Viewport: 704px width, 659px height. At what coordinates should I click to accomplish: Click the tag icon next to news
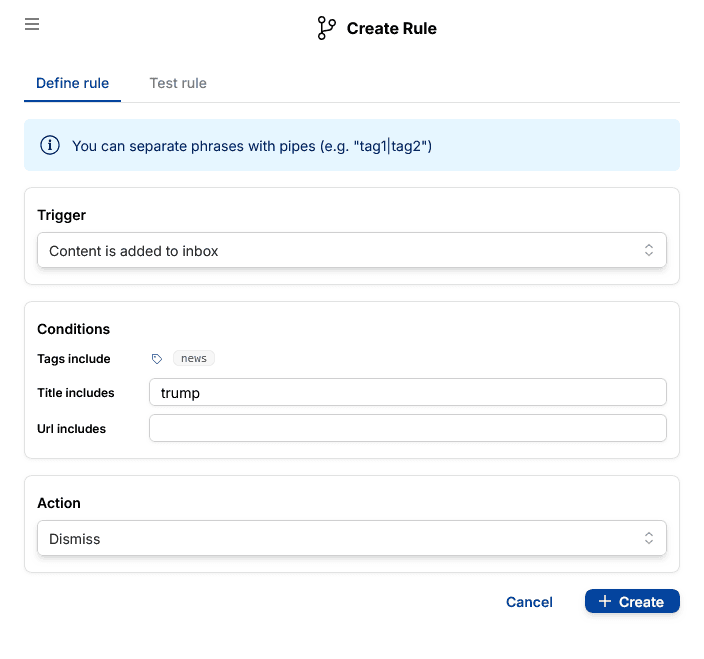click(x=157, y=358)
